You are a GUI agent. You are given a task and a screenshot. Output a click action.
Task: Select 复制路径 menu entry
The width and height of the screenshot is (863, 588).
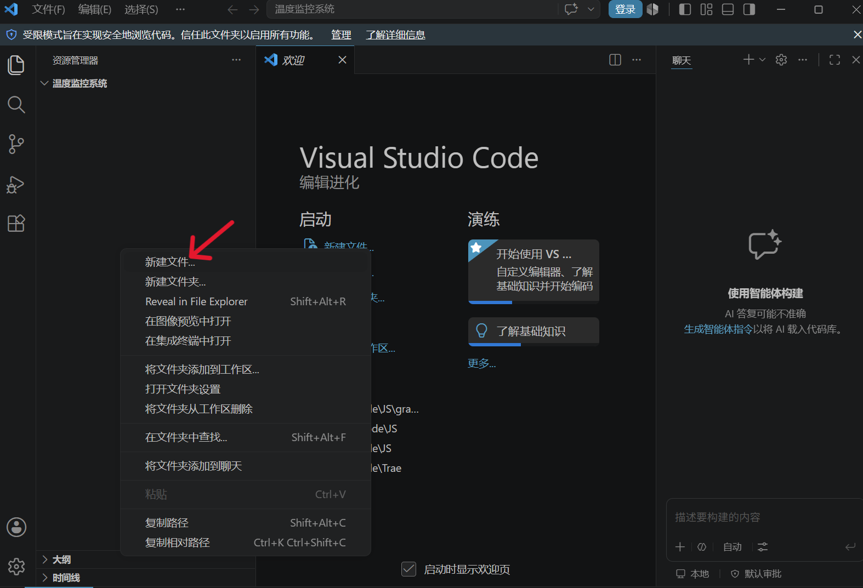point(245,523)
